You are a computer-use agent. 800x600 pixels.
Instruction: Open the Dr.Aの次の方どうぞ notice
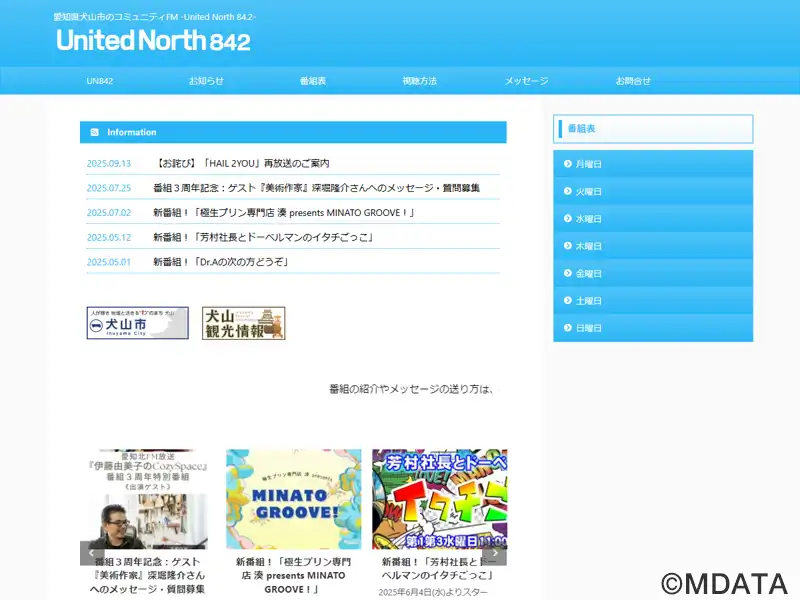click(221, 262)
